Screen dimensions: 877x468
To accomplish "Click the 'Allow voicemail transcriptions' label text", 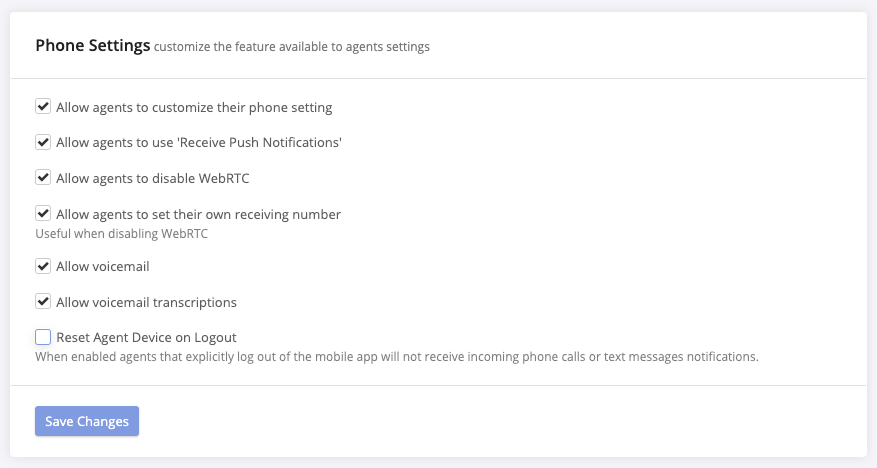I will (x=146, y=302).
